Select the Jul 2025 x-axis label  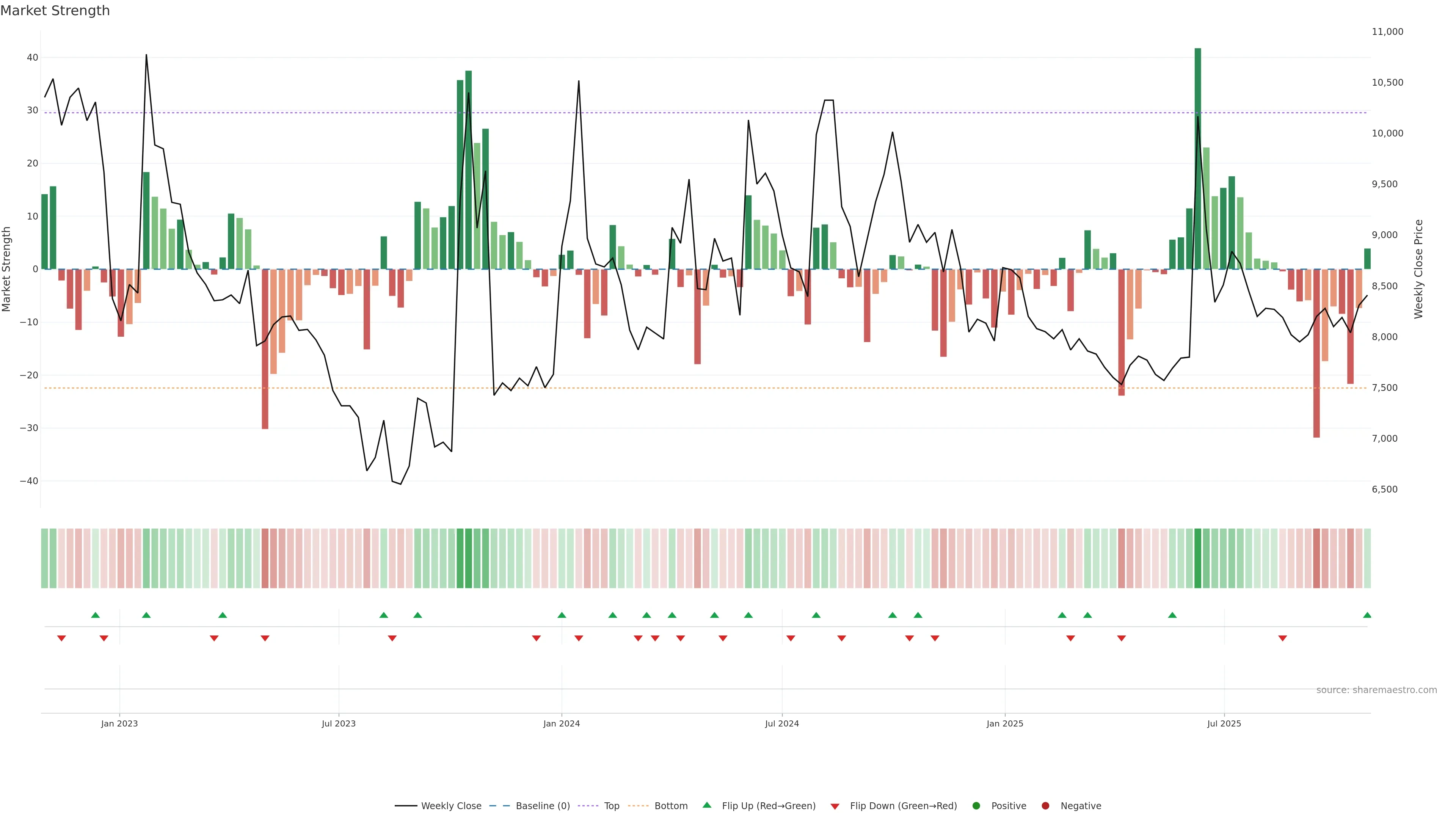tap(1224, 723)
